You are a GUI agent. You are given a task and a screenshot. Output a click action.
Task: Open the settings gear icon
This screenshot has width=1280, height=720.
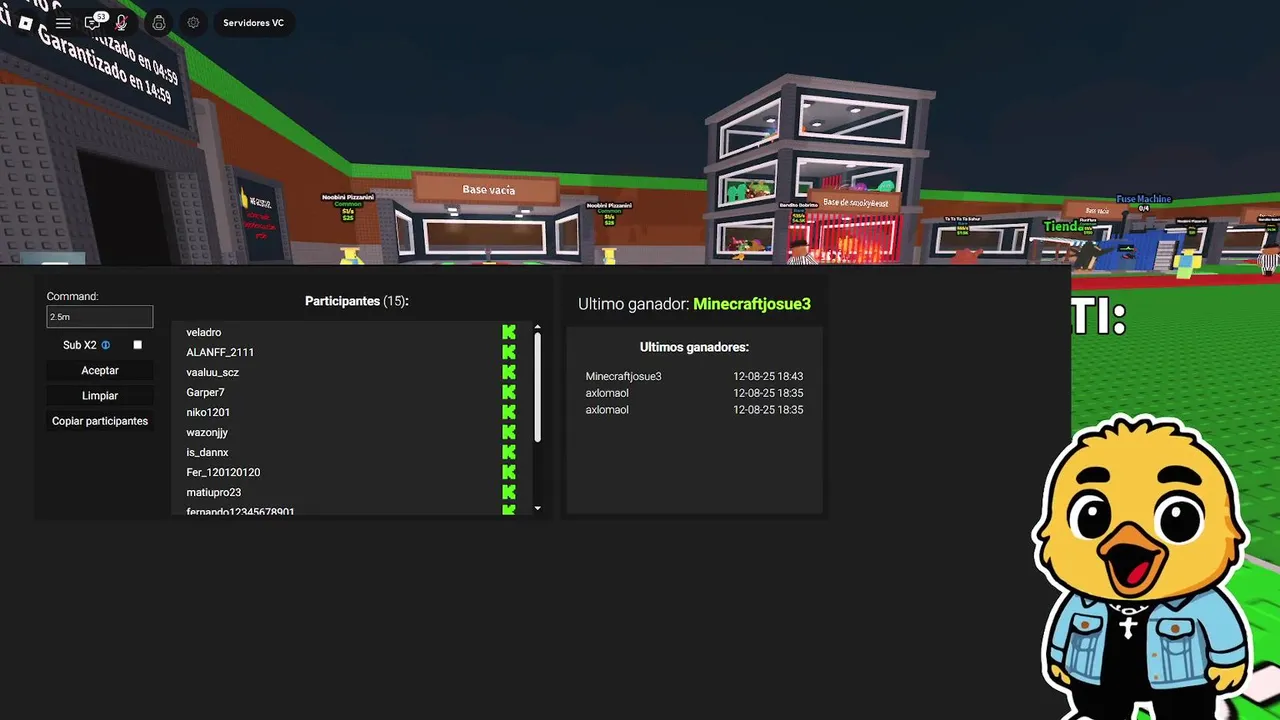[193, 22]
